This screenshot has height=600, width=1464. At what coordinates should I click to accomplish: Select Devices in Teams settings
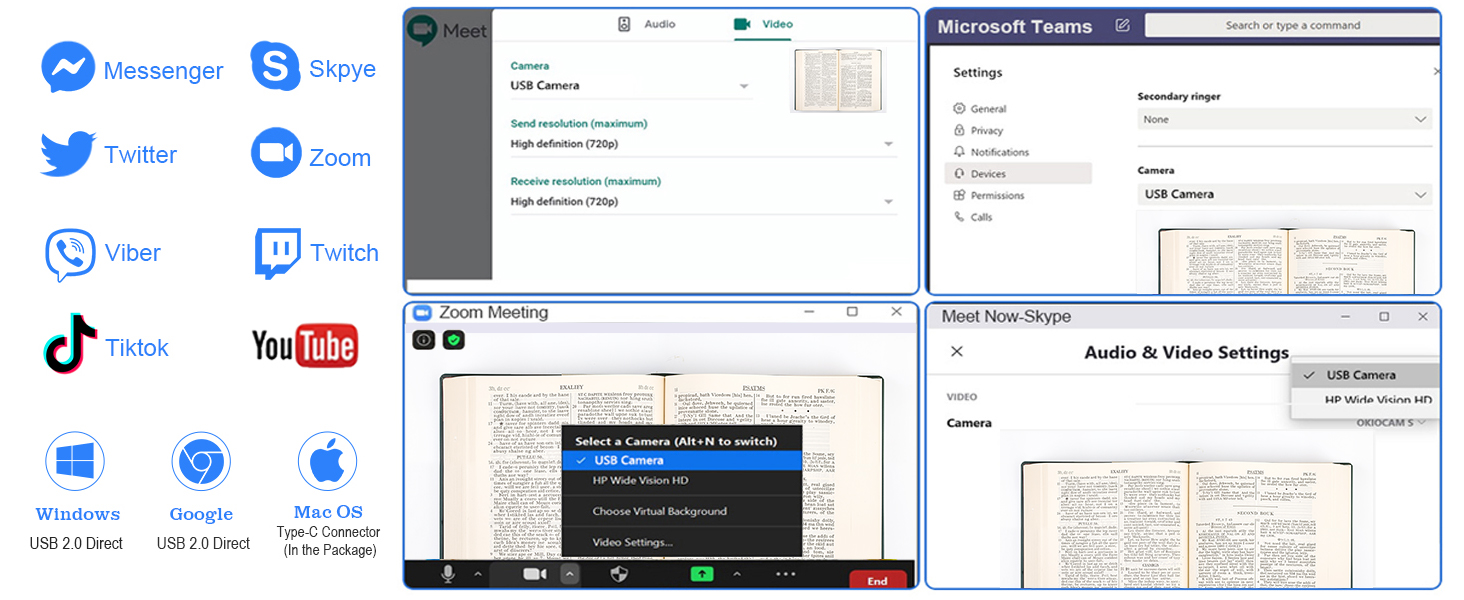pyautogui.click(x=1018, y=174)
